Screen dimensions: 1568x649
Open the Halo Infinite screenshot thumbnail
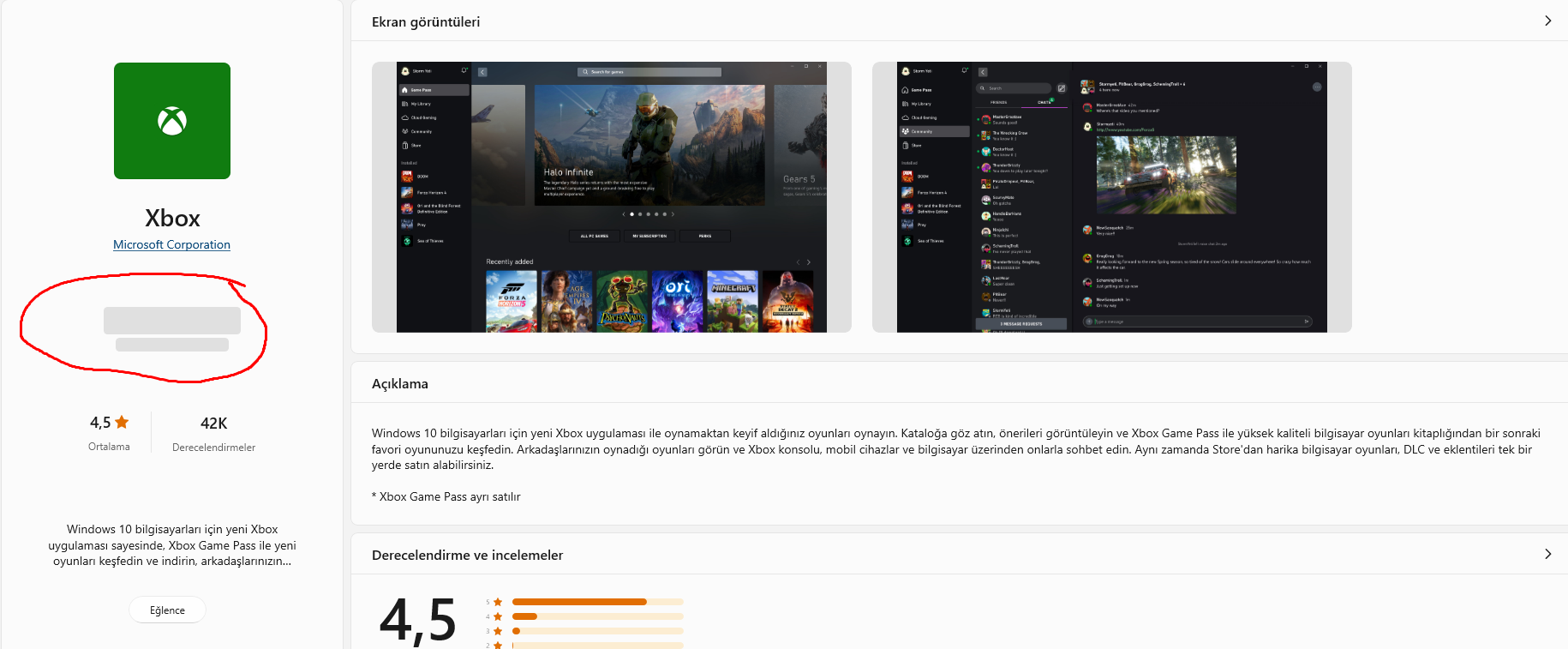tap(612, 197)
